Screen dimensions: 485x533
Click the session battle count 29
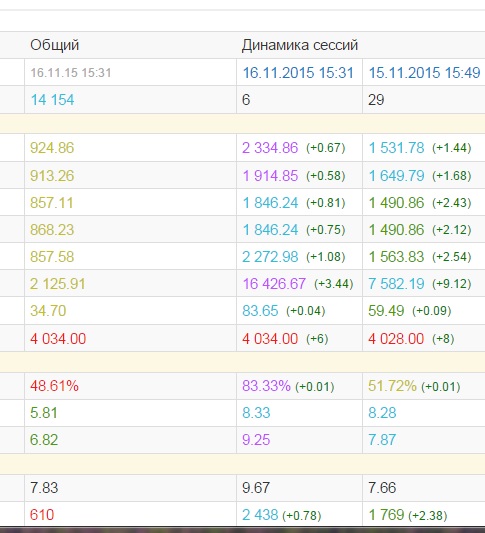point(376,100)
